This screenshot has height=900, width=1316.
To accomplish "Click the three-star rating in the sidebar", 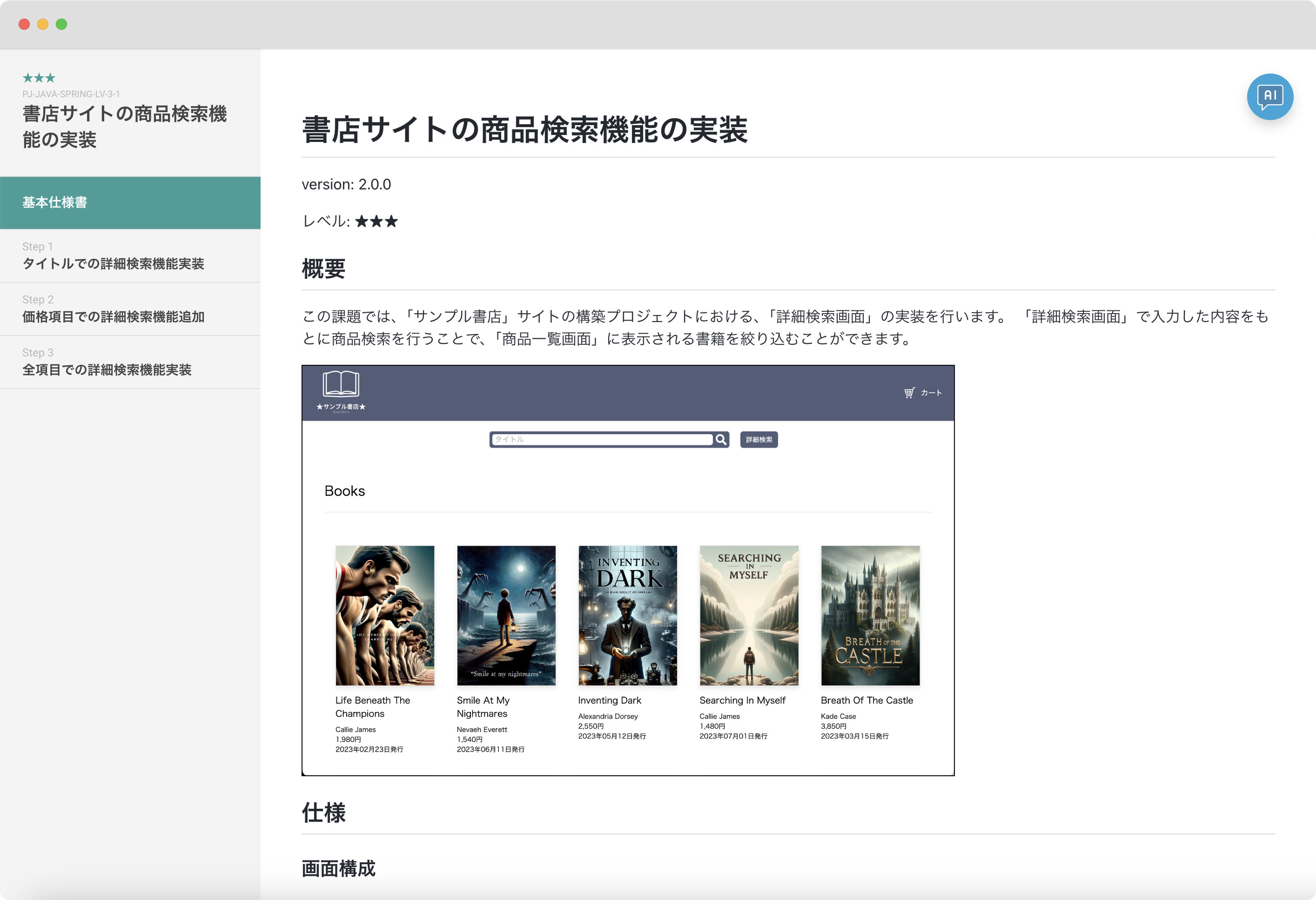I will 40,78.
